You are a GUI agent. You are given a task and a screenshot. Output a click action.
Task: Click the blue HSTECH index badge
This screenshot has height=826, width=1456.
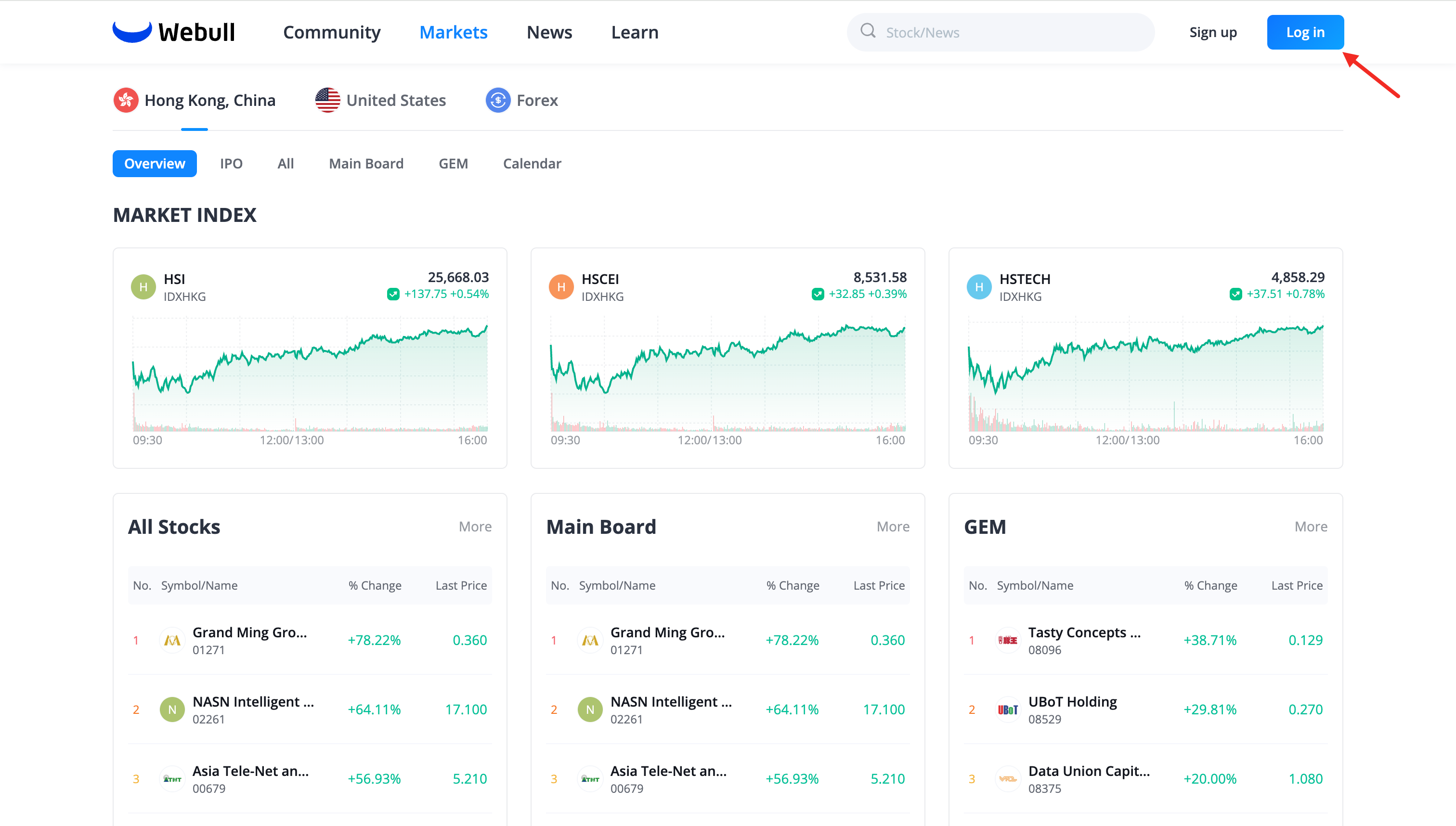coord(979,287)
